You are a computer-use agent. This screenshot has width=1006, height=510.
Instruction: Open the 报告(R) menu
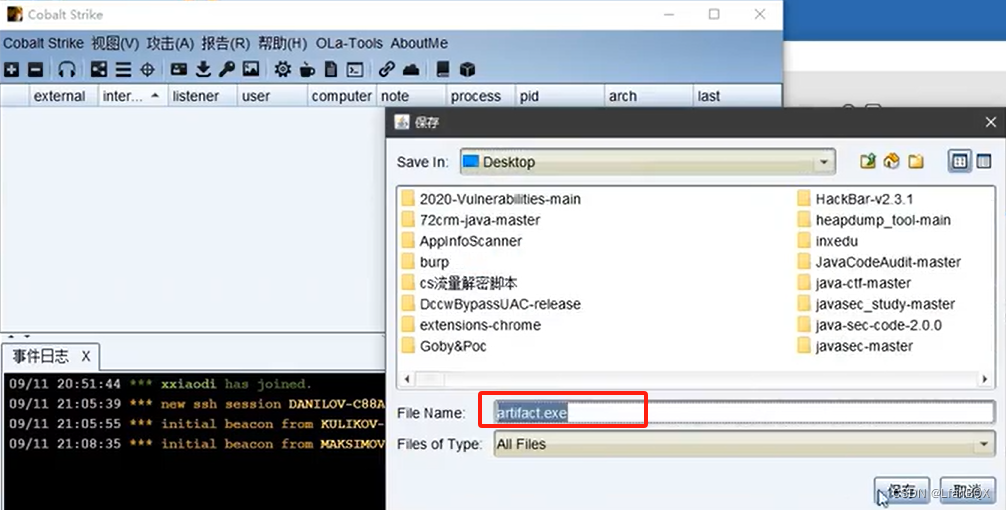pyautogui.click(x=225, y=43)
